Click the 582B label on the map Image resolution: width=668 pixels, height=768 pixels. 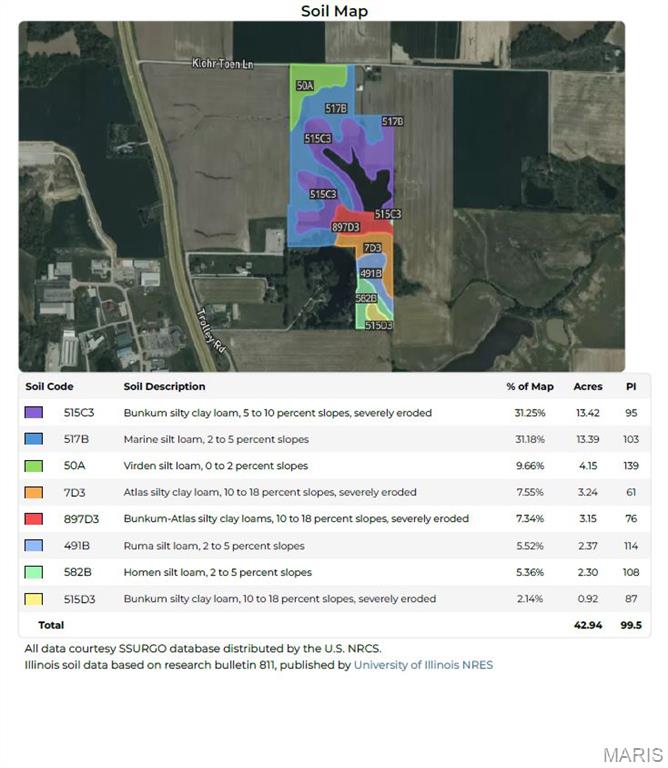tap(366, 298)
